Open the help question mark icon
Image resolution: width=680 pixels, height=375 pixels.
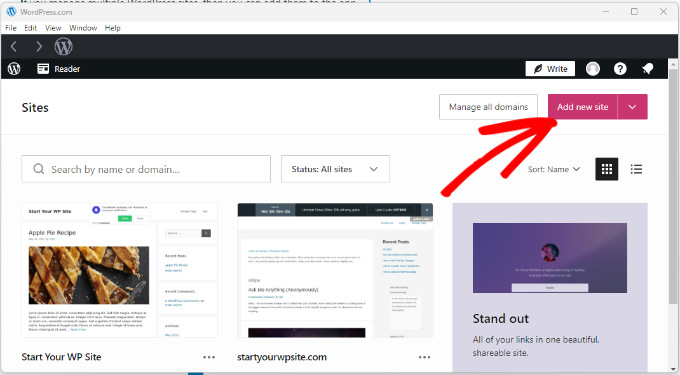coord(620,68)
